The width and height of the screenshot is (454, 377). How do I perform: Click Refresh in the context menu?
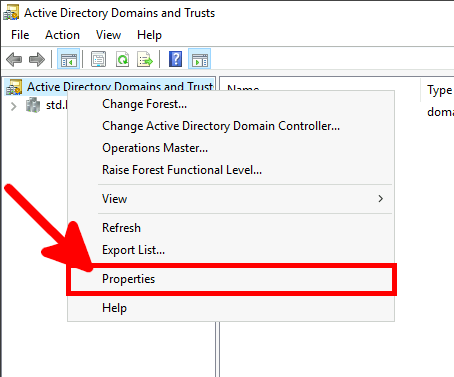coord(231,228)
